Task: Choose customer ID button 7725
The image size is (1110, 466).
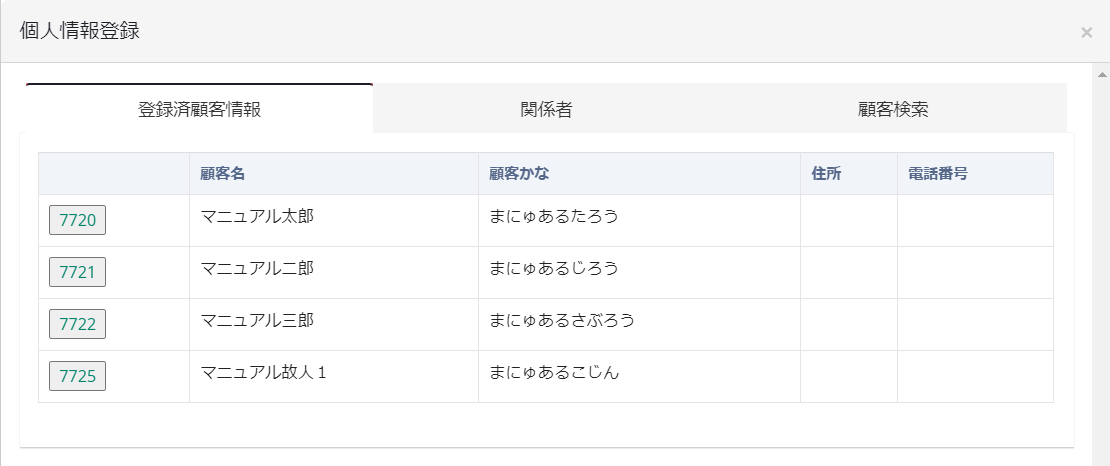Action: coord(77,376)
